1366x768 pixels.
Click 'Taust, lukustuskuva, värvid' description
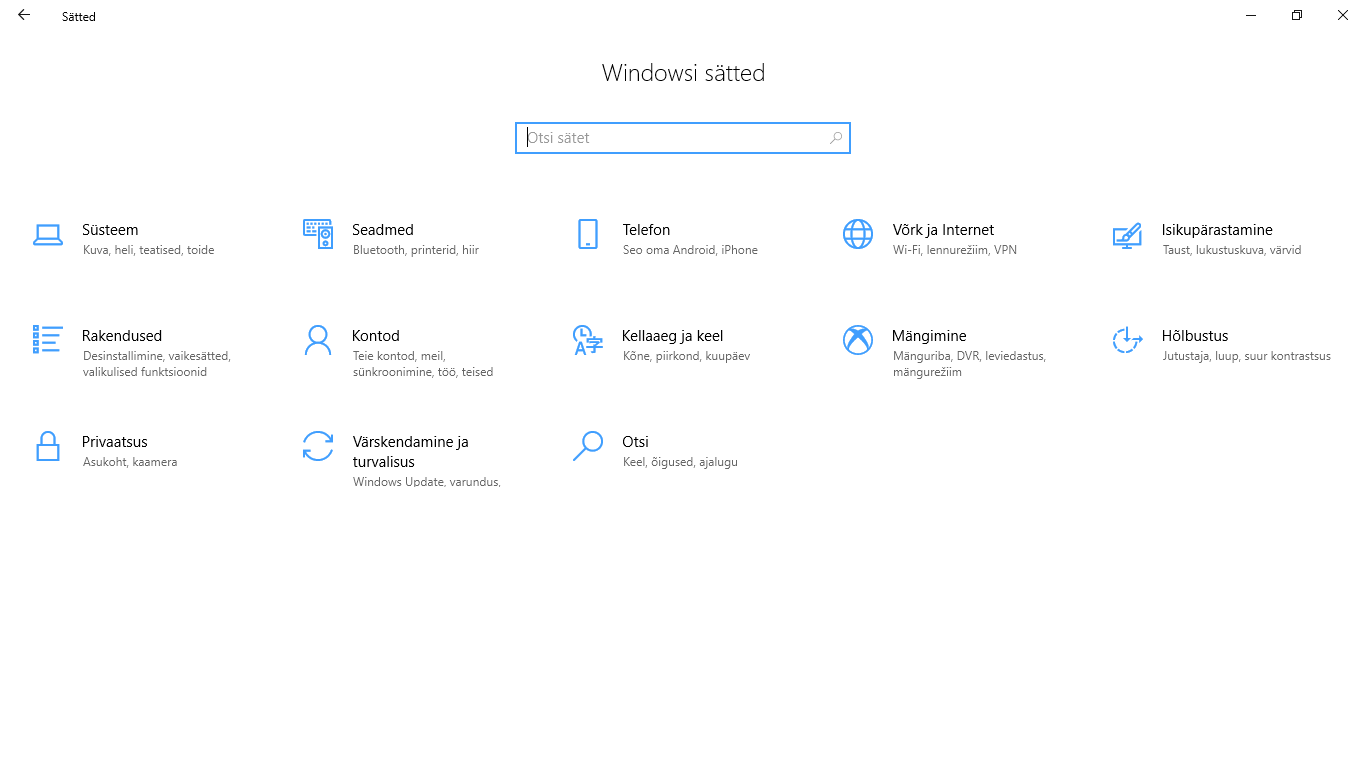[1232, 250]
